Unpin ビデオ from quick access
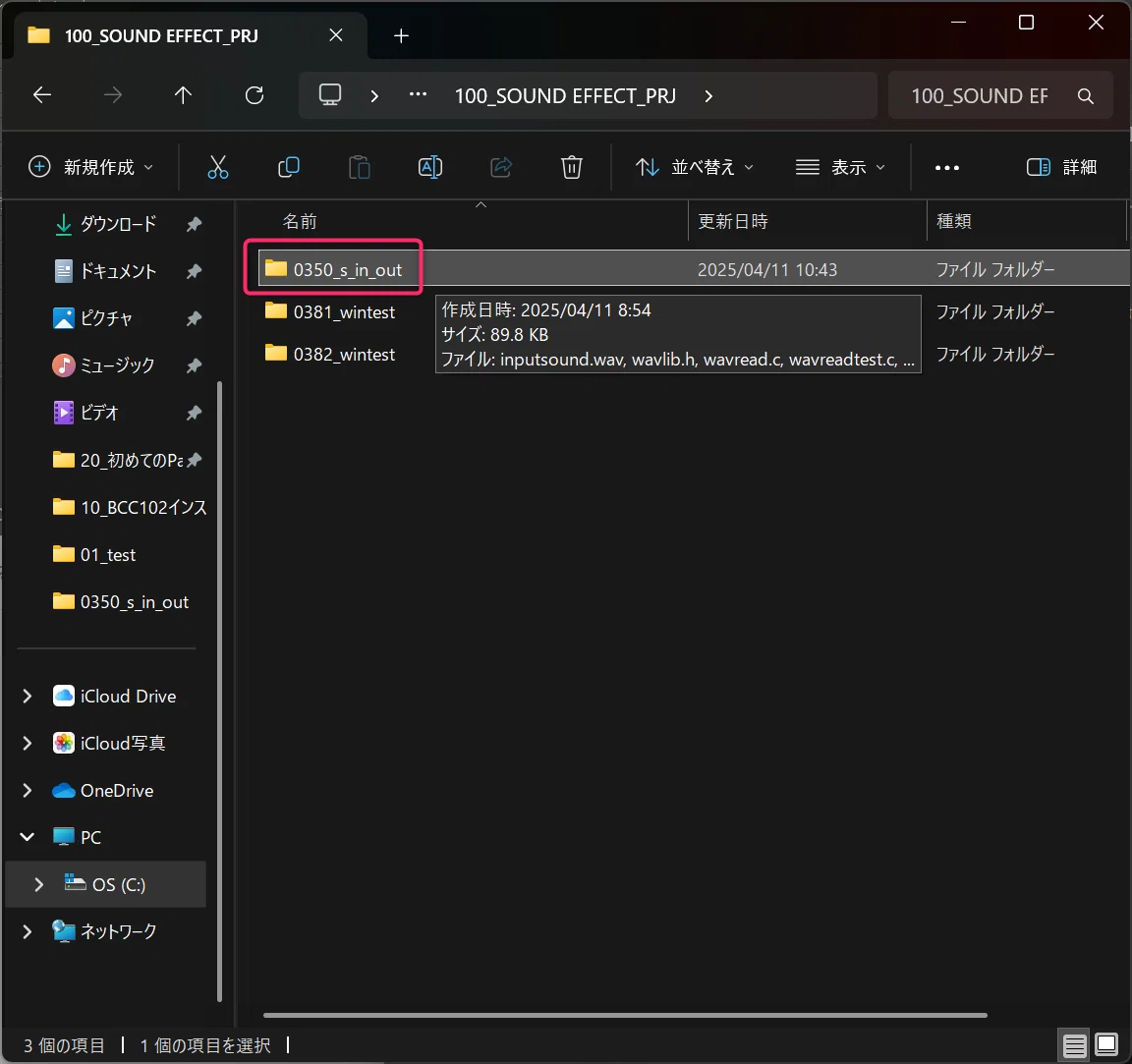This screenshot has width=1132, height=1064. pyautogui.click(x=194, y=413)
